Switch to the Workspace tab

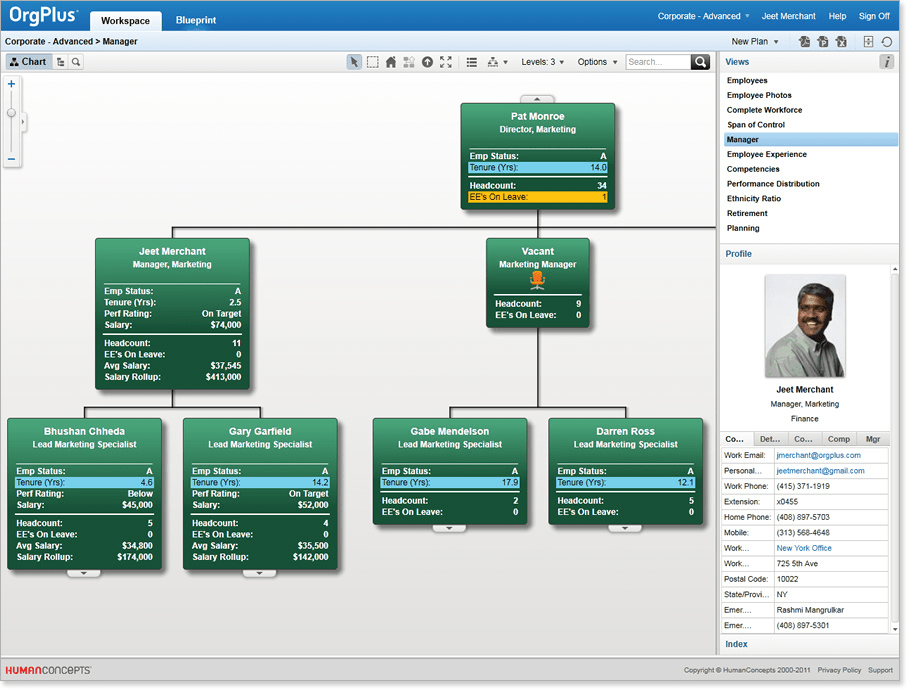coord(125,20)
